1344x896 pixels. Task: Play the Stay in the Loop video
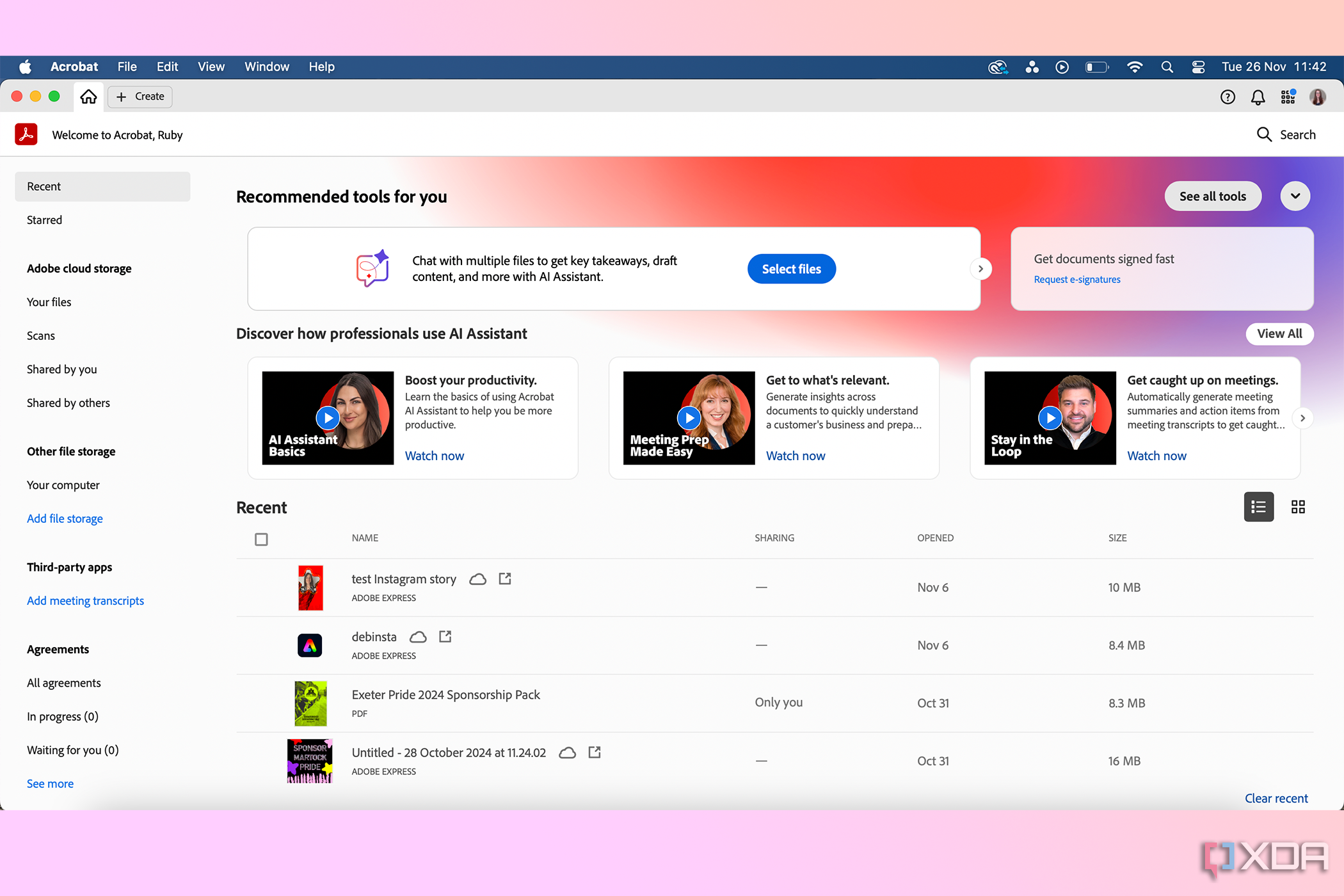click(1050, 418)
